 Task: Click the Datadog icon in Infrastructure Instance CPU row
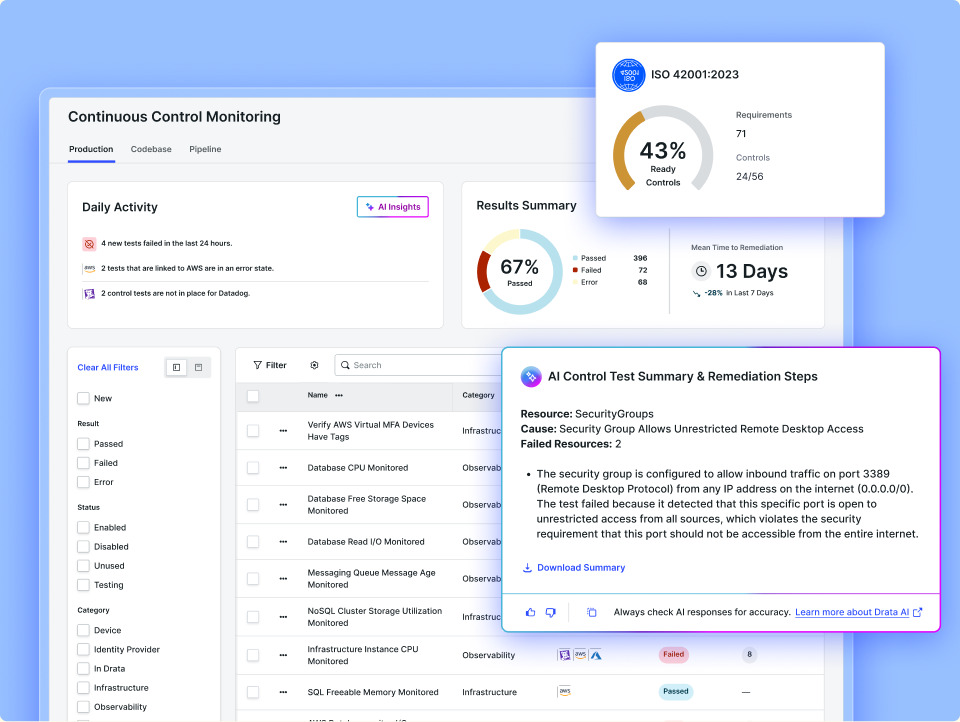pos(564,655)
